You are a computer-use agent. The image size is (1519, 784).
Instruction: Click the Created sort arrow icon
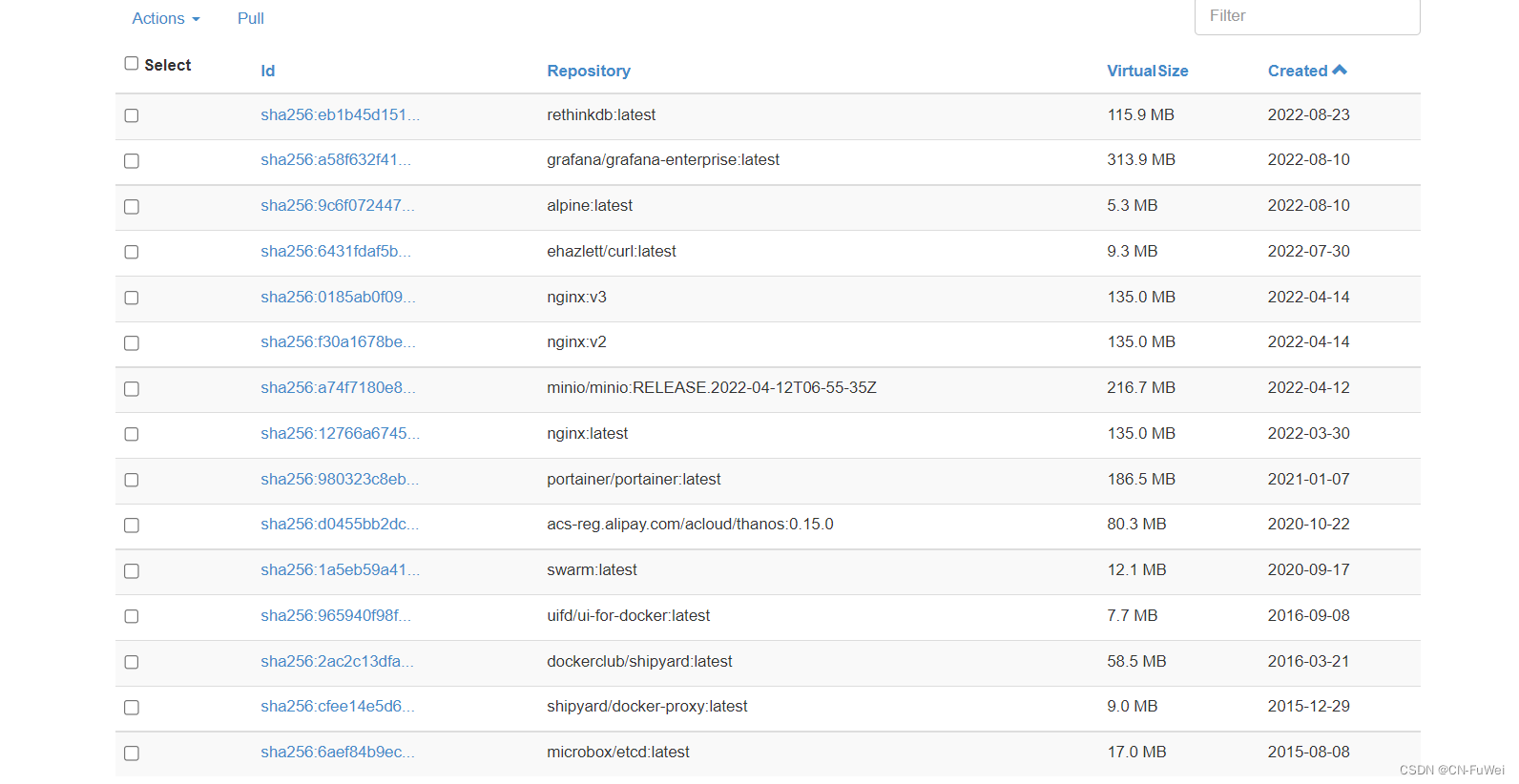click(1340, 70)
